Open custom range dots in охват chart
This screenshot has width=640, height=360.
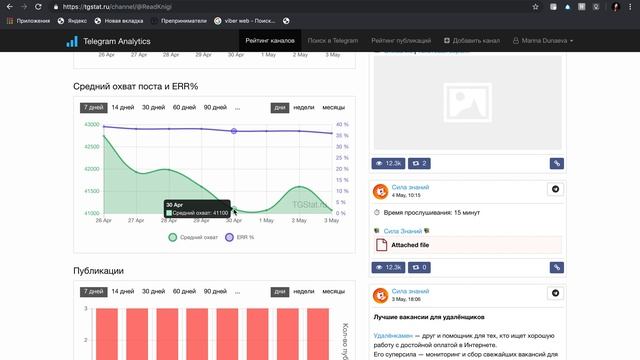238,108
